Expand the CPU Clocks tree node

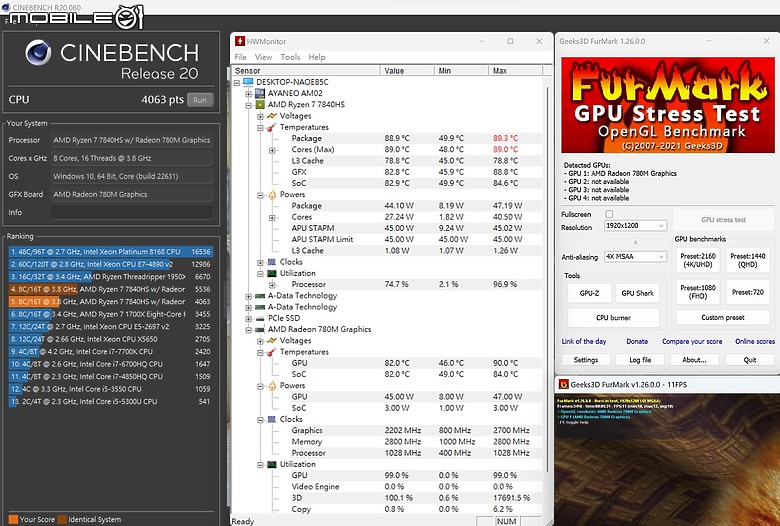[260, 262]
